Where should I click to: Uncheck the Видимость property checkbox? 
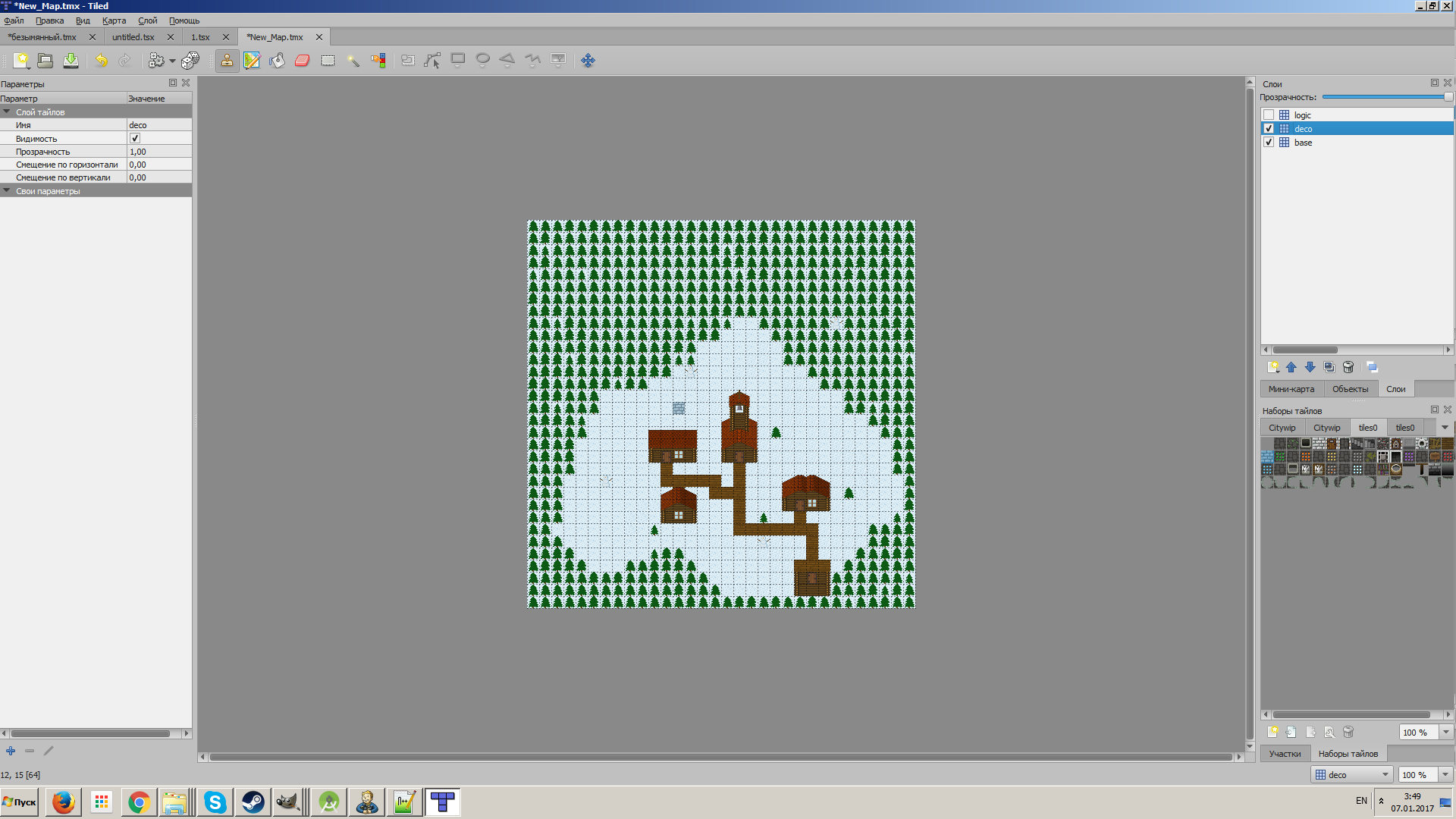point(135,139)
